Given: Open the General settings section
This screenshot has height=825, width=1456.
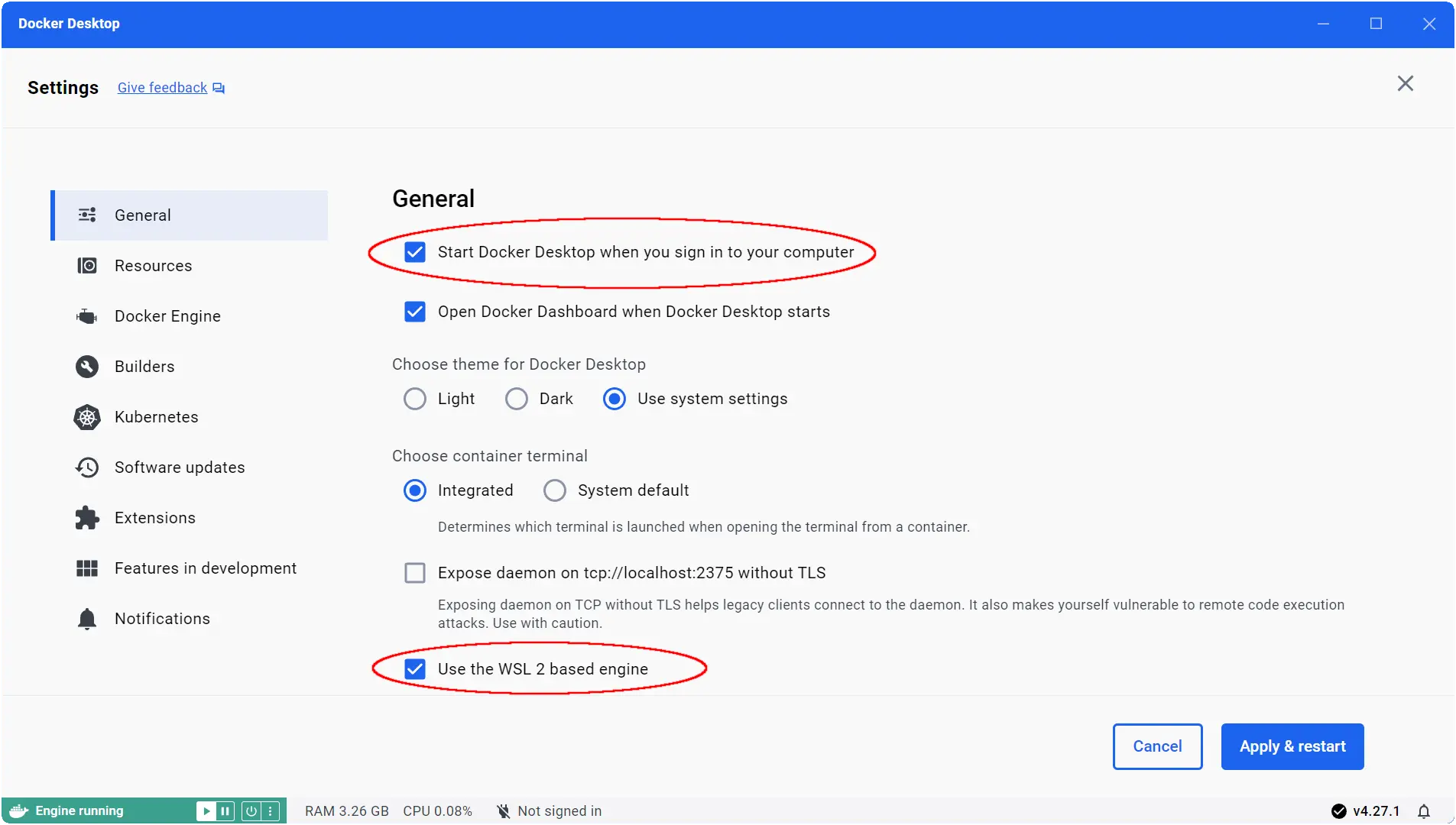Looking at the screenshot, I should 190,215.
